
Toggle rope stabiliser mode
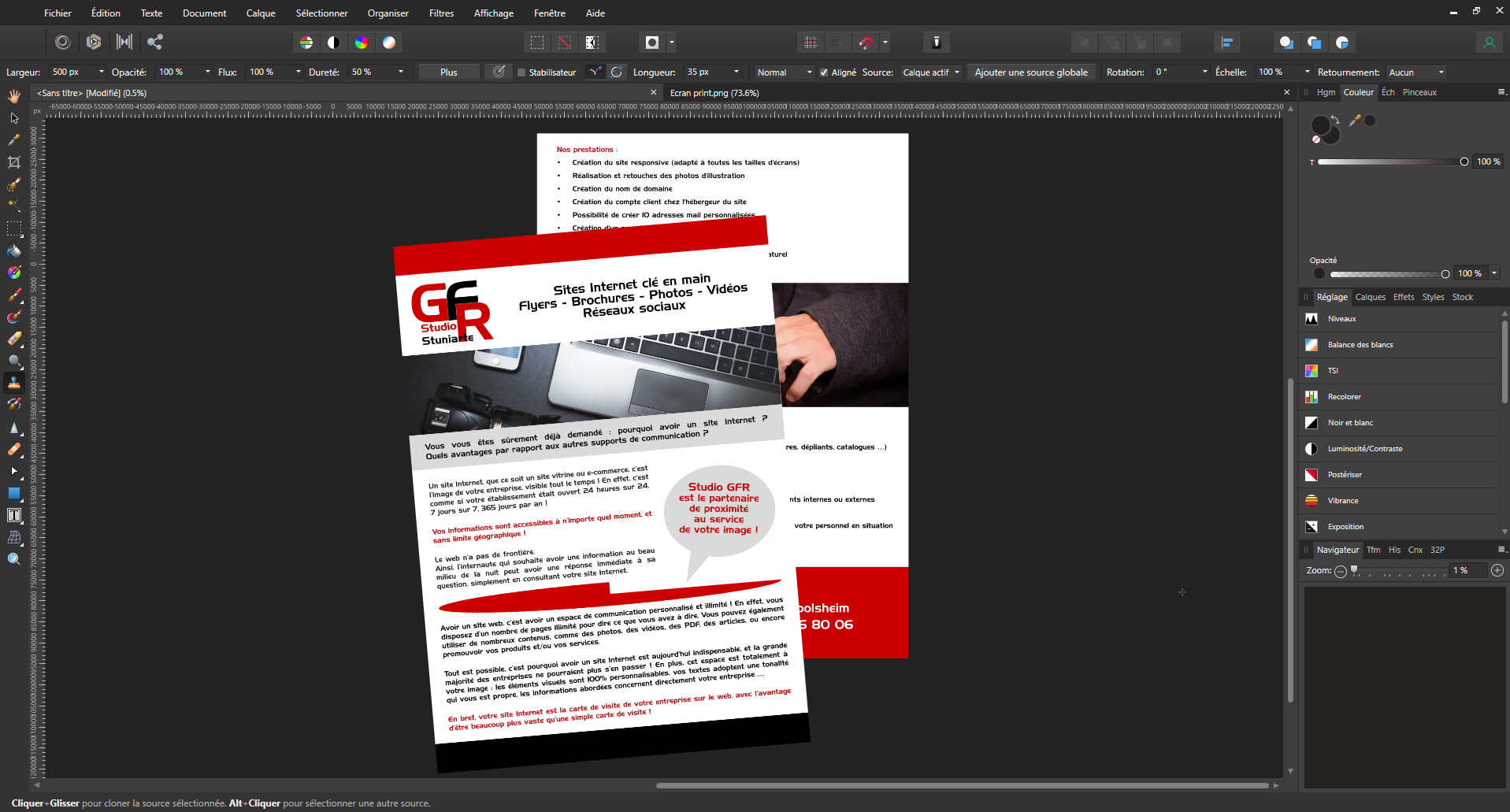coord(595,72)
